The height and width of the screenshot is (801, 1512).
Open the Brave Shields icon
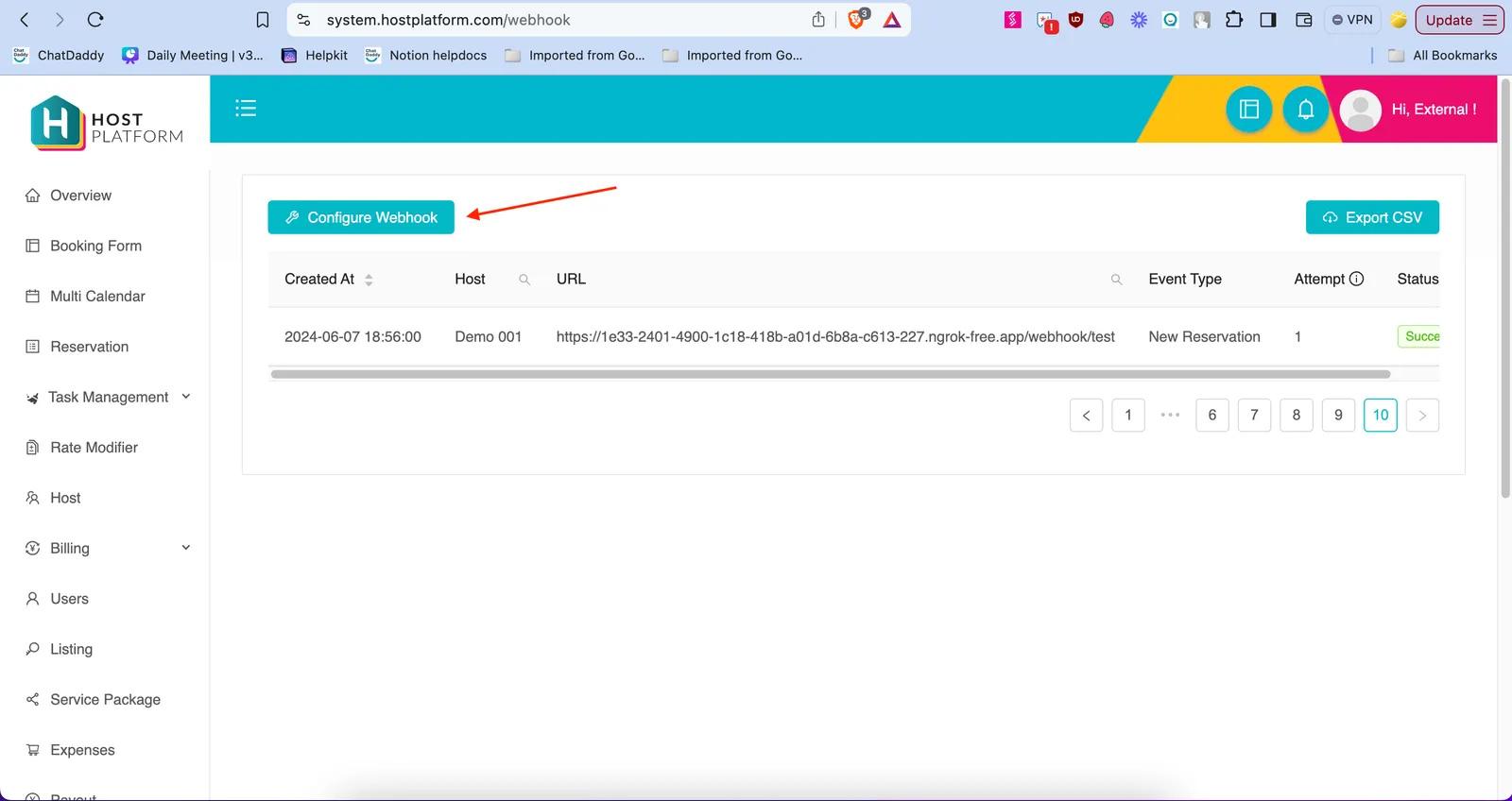tap(856, 20)
